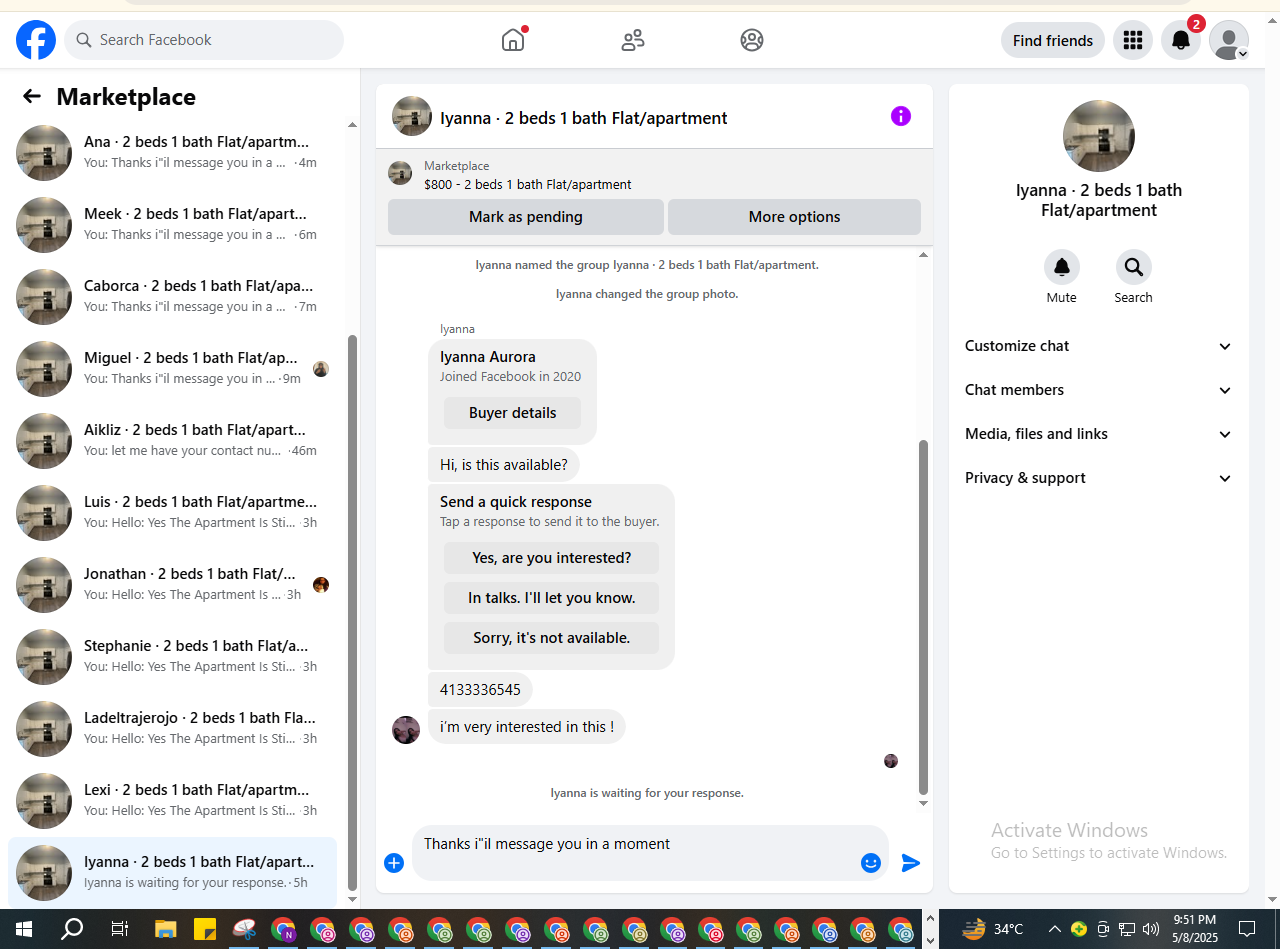This screenshot has height=949, width=1280.
Task: Go back using Marketplace back arrow
Action: (x=32, y=96)
